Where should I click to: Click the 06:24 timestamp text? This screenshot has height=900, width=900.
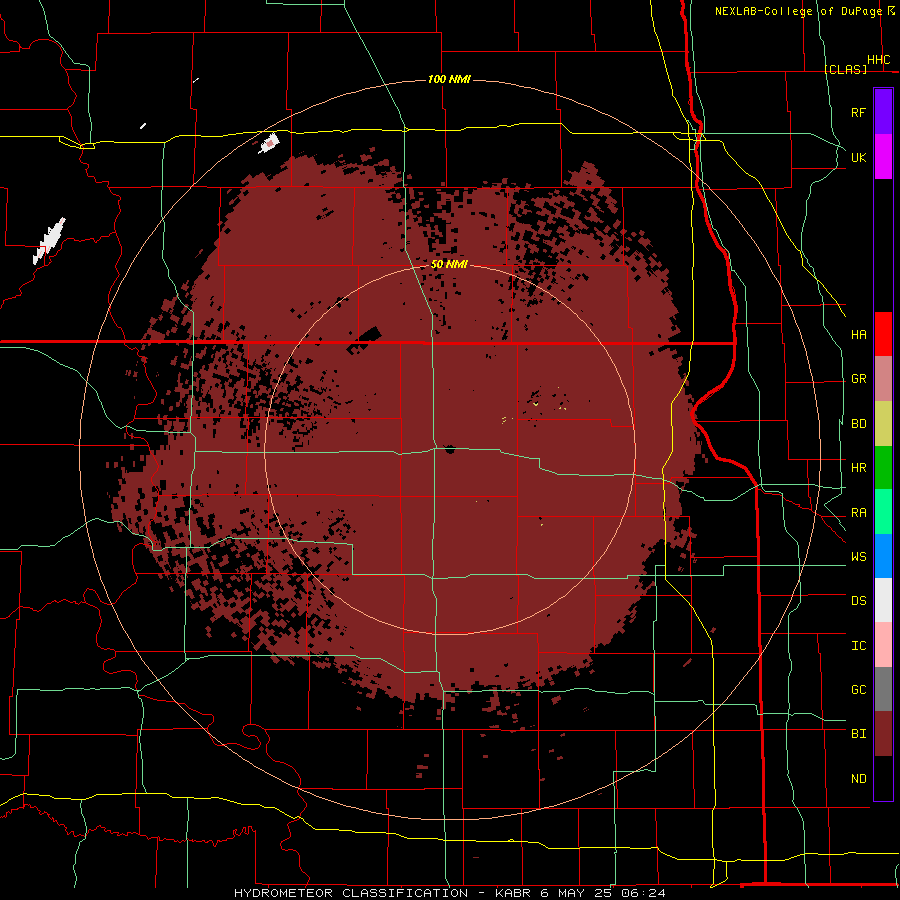point(643,893)
